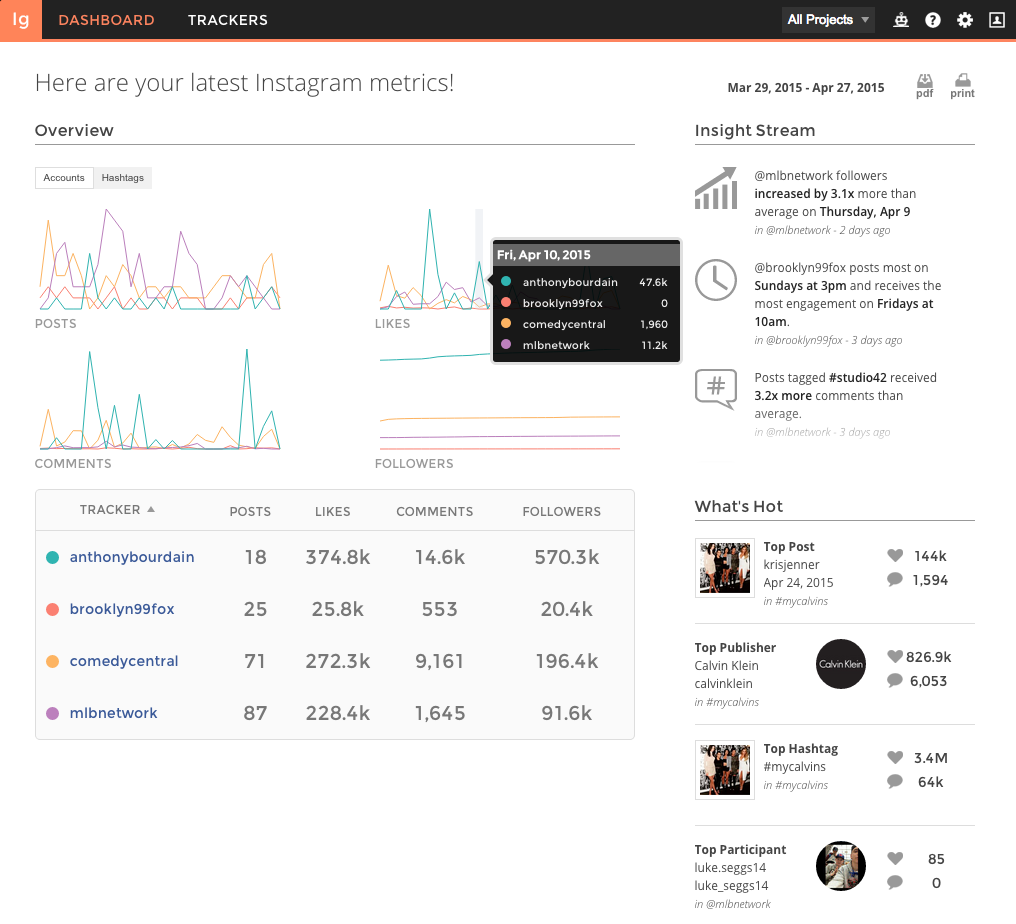This screenshot has height=924, width=1016.
Task: Sort table by Tracker column arrow
Action: click(x=151, y=510)
